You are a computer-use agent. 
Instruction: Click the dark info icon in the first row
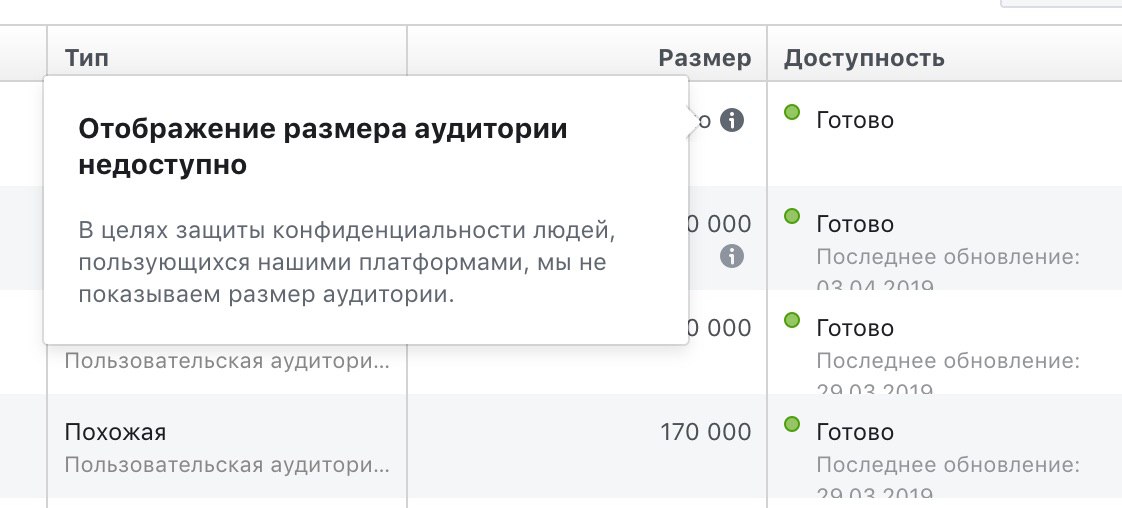(x=731, y=120)
